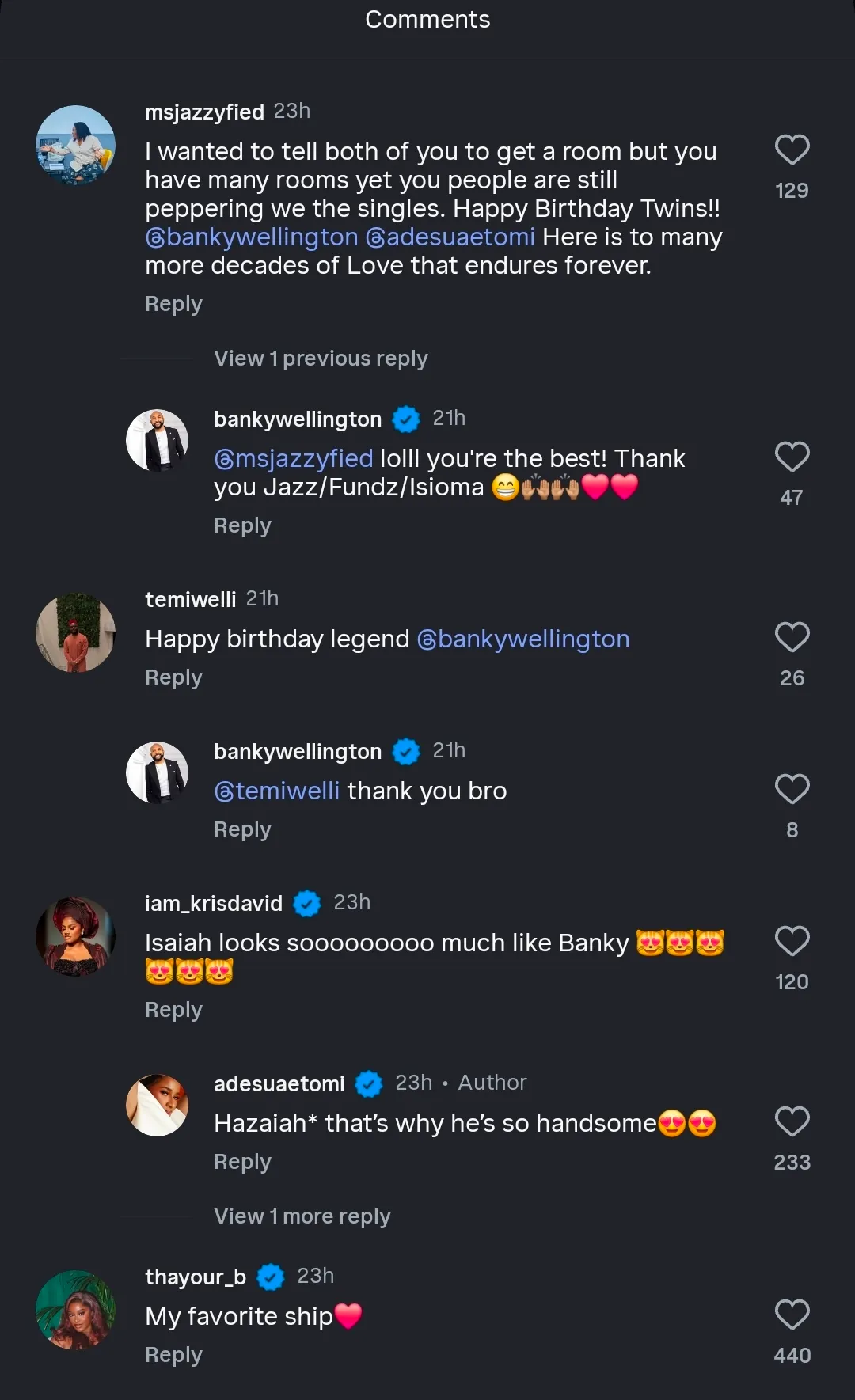855x1400 pixels.
Task: Heart iam_krisdavid's comment about Isaiah
Action: pos(792,941)
